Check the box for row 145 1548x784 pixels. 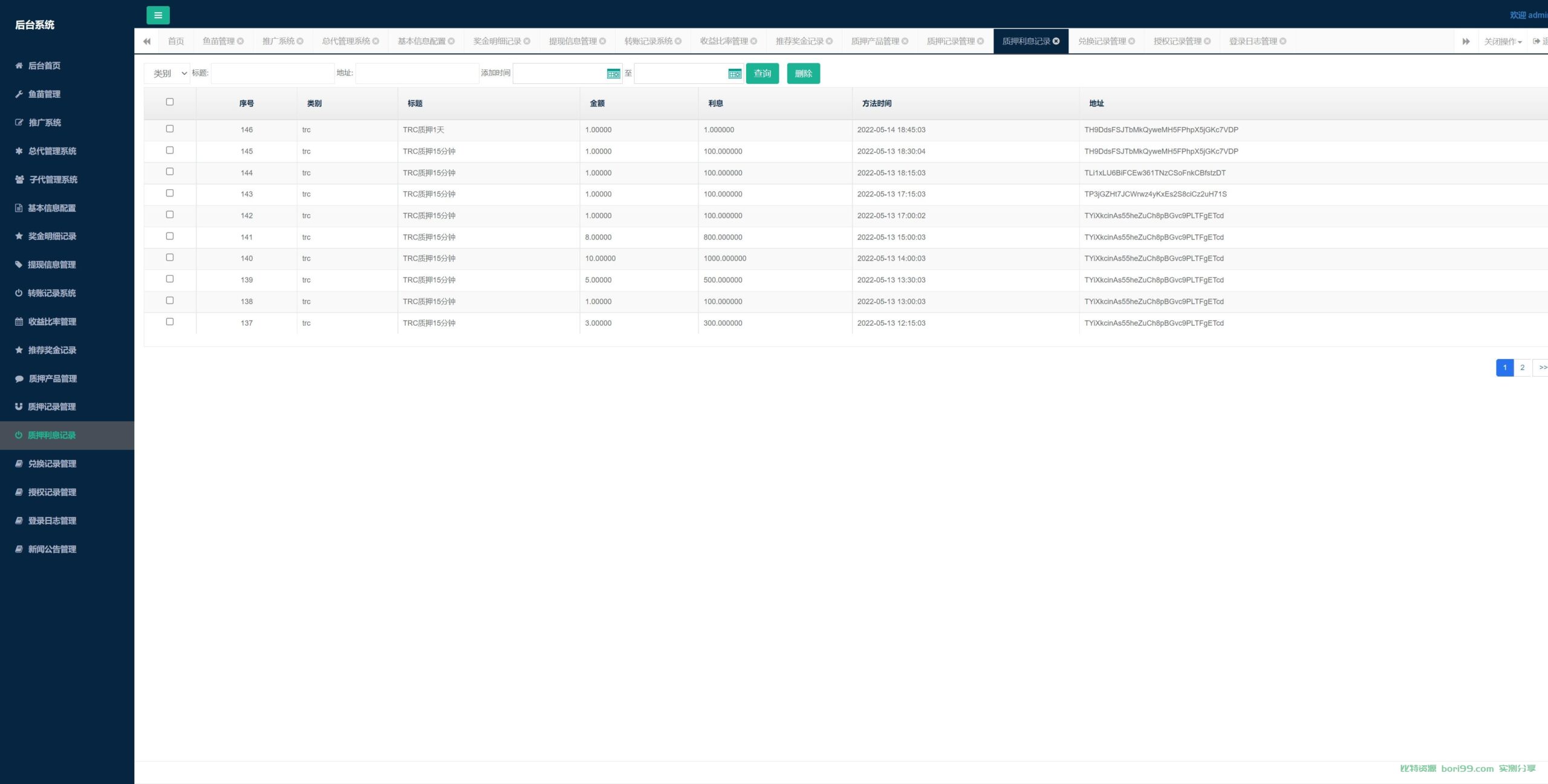[x=170, y=151]
